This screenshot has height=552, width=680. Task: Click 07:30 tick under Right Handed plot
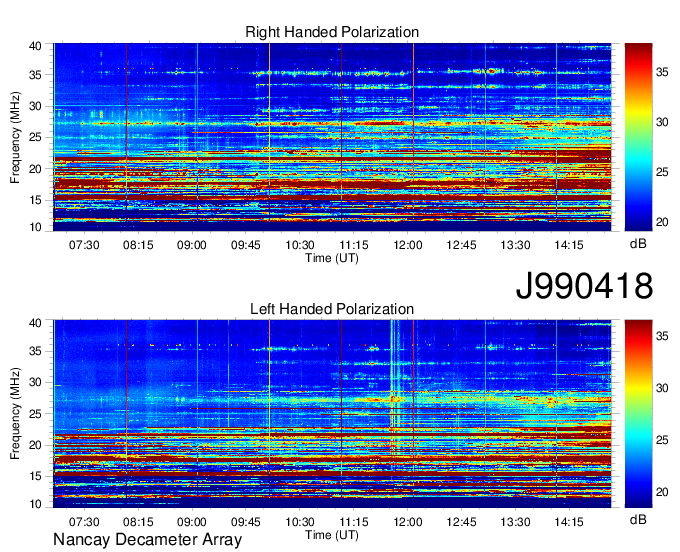[x=84, y=245]
